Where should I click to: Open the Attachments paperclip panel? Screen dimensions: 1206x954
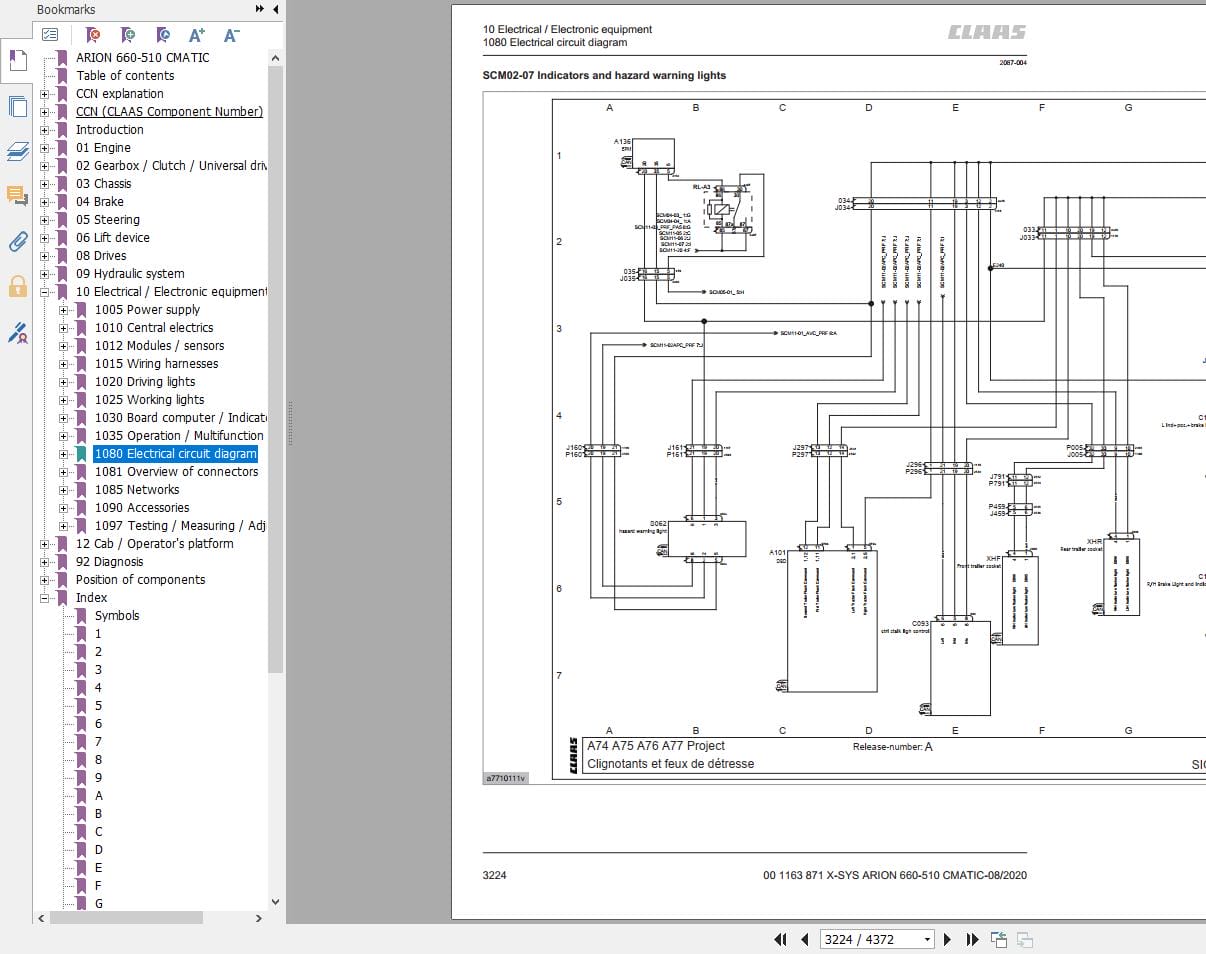click(x=17, y=241)
